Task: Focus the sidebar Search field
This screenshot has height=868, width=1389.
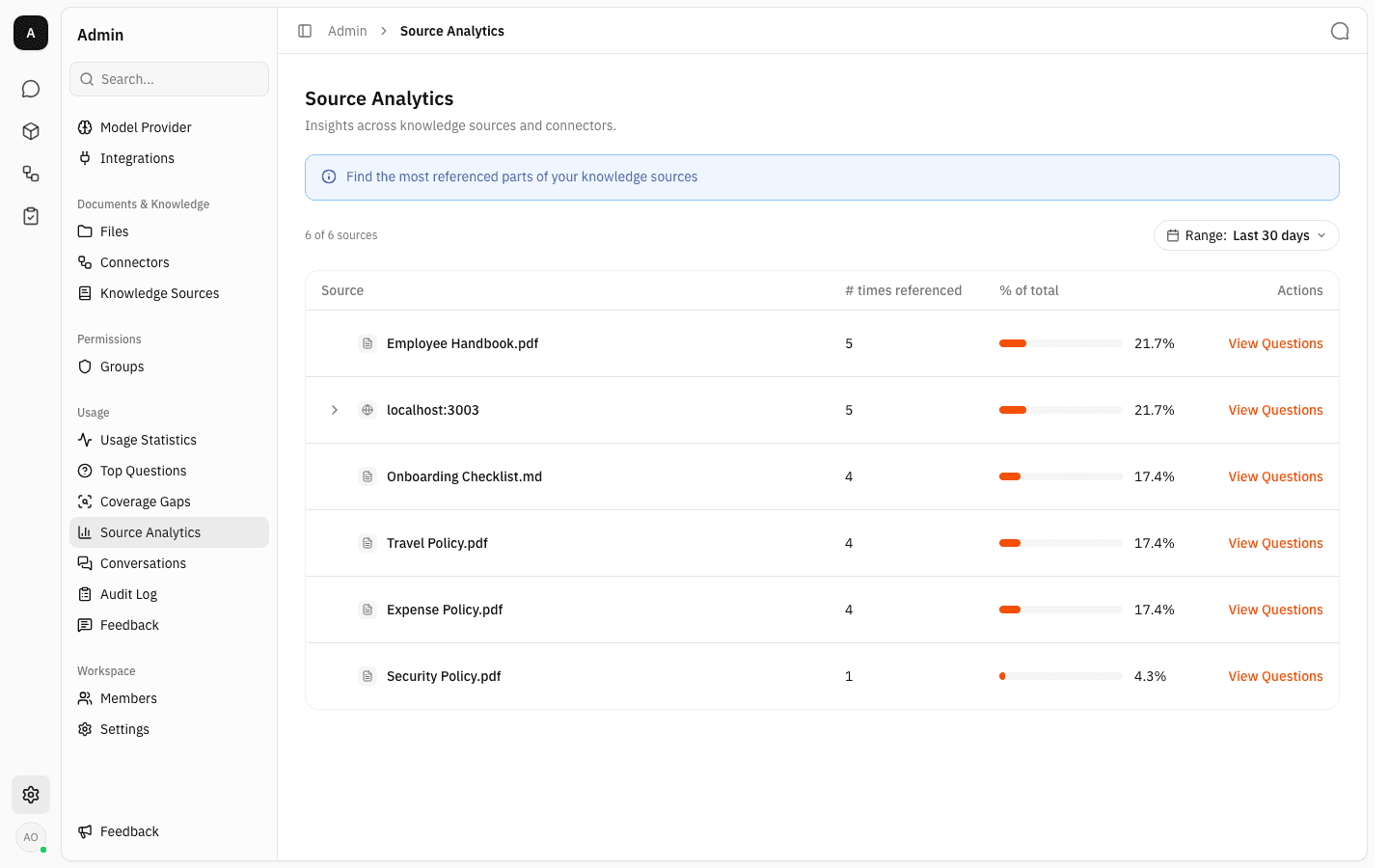Action: [169, 79]
